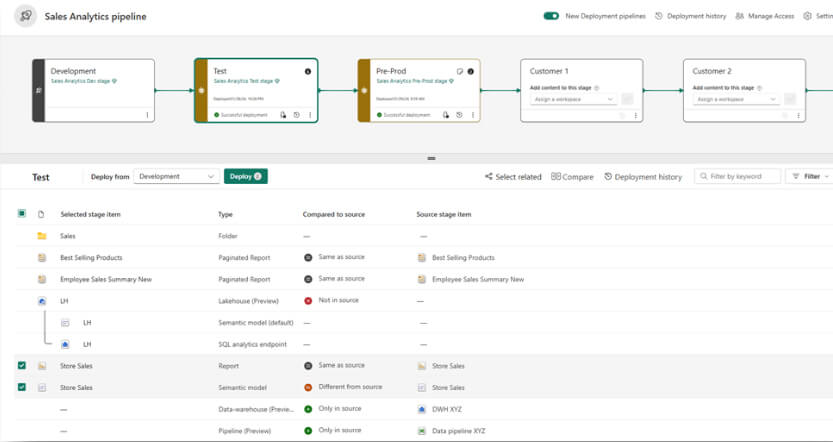The width and height of the screenshot is (833, 442).
Task: Open Customer 1 Assign a workspace dropdown
Action: (x=572, y=99)
